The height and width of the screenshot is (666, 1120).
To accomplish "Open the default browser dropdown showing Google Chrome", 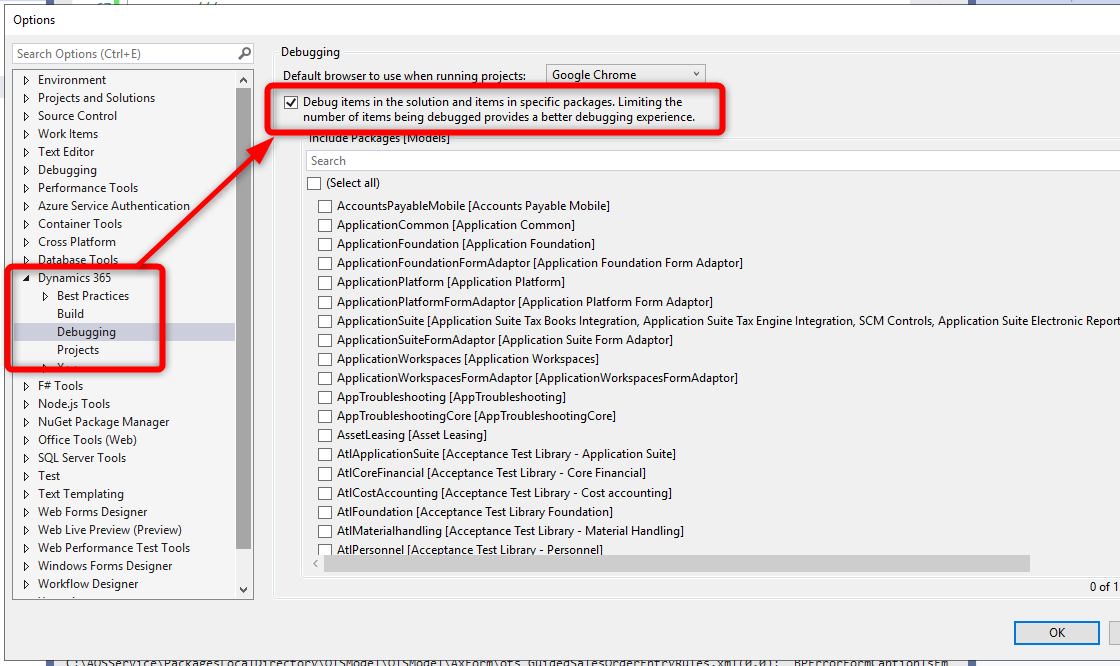I will click(626, 74).
